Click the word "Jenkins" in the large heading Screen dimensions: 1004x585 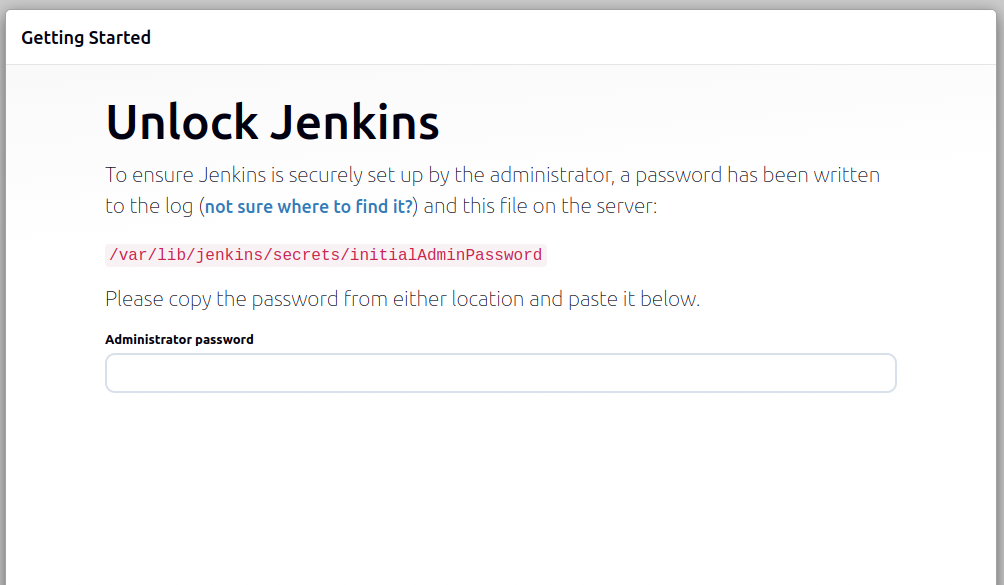pos(354,123)
